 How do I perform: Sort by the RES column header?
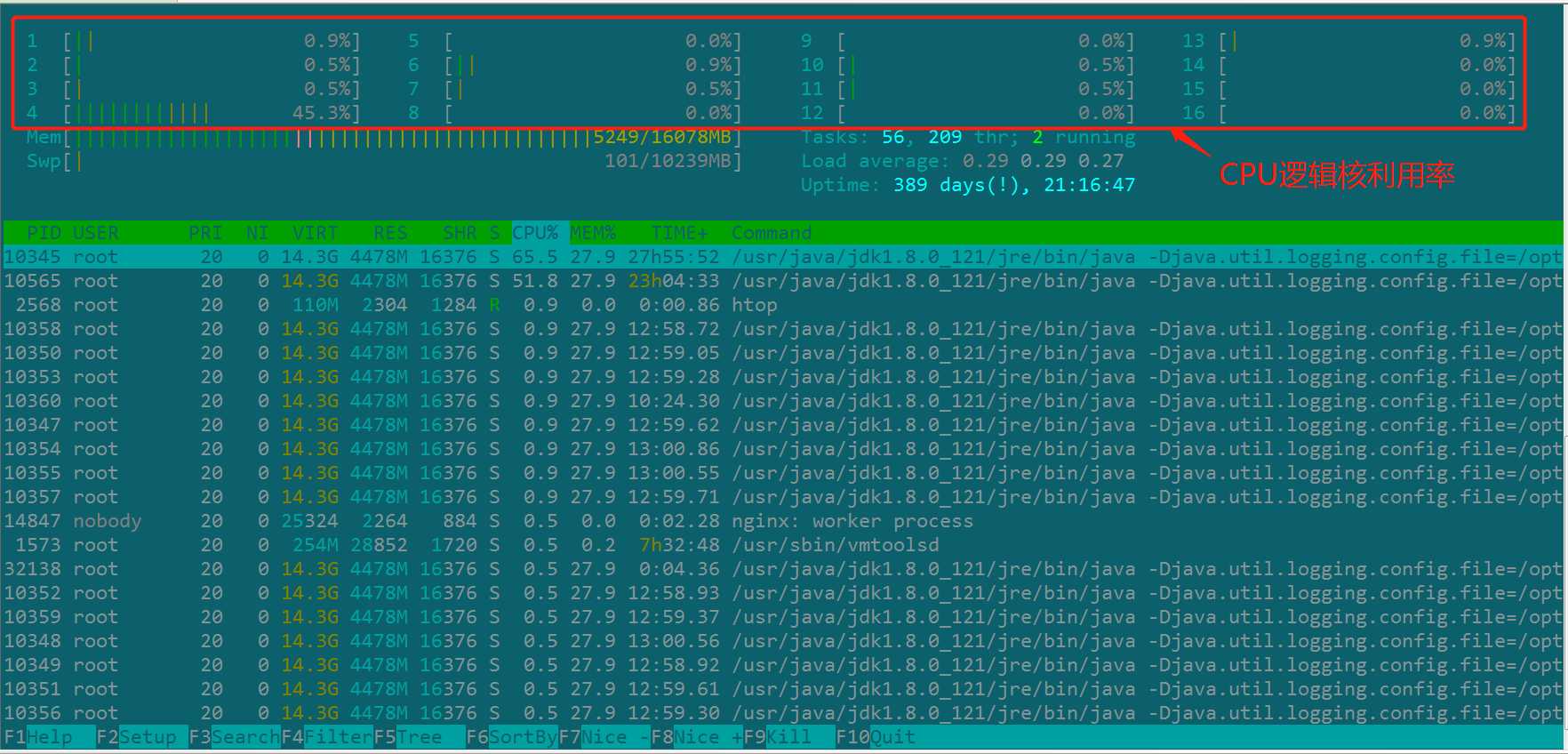click(390, 233)
